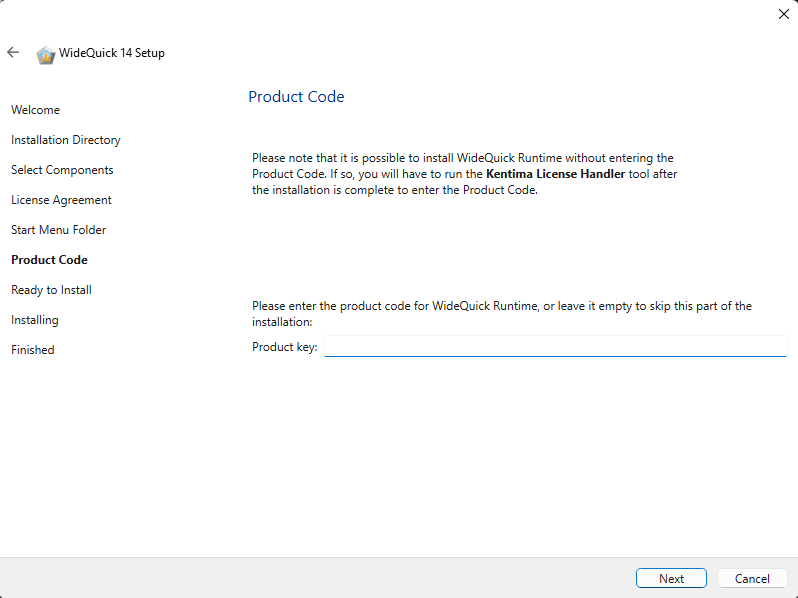Focus the Product key input field

(x=555, y=347)
